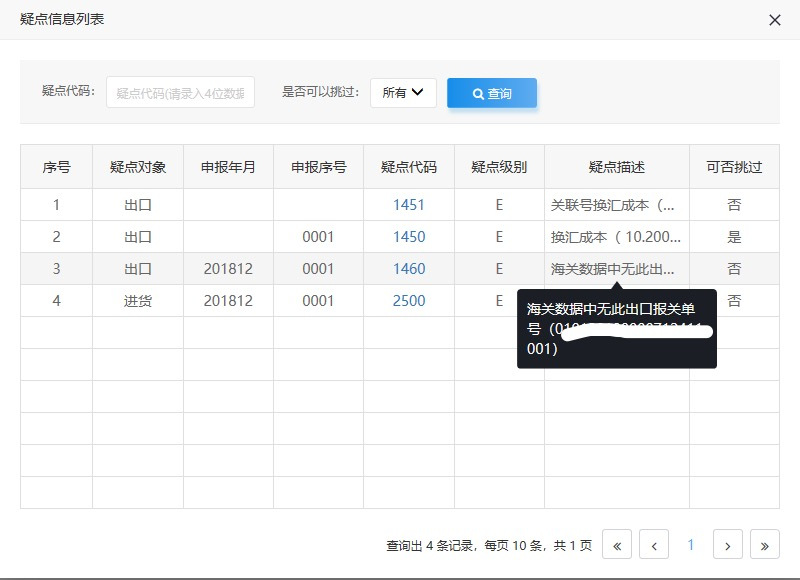This screenshot has width=800, height=580.
Task: Click level E in the row with code 1451
Action: [x=499, y=205]
